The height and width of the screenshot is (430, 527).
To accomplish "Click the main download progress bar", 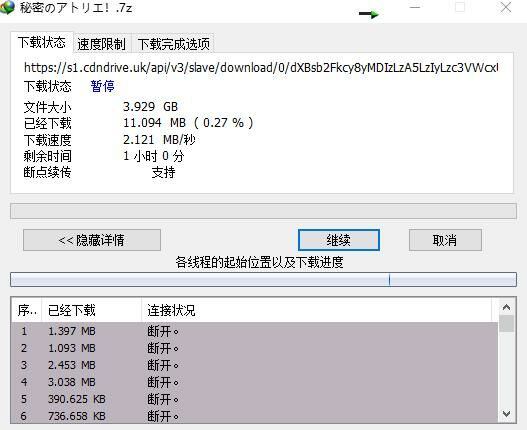I will click(x=264, y=211).
